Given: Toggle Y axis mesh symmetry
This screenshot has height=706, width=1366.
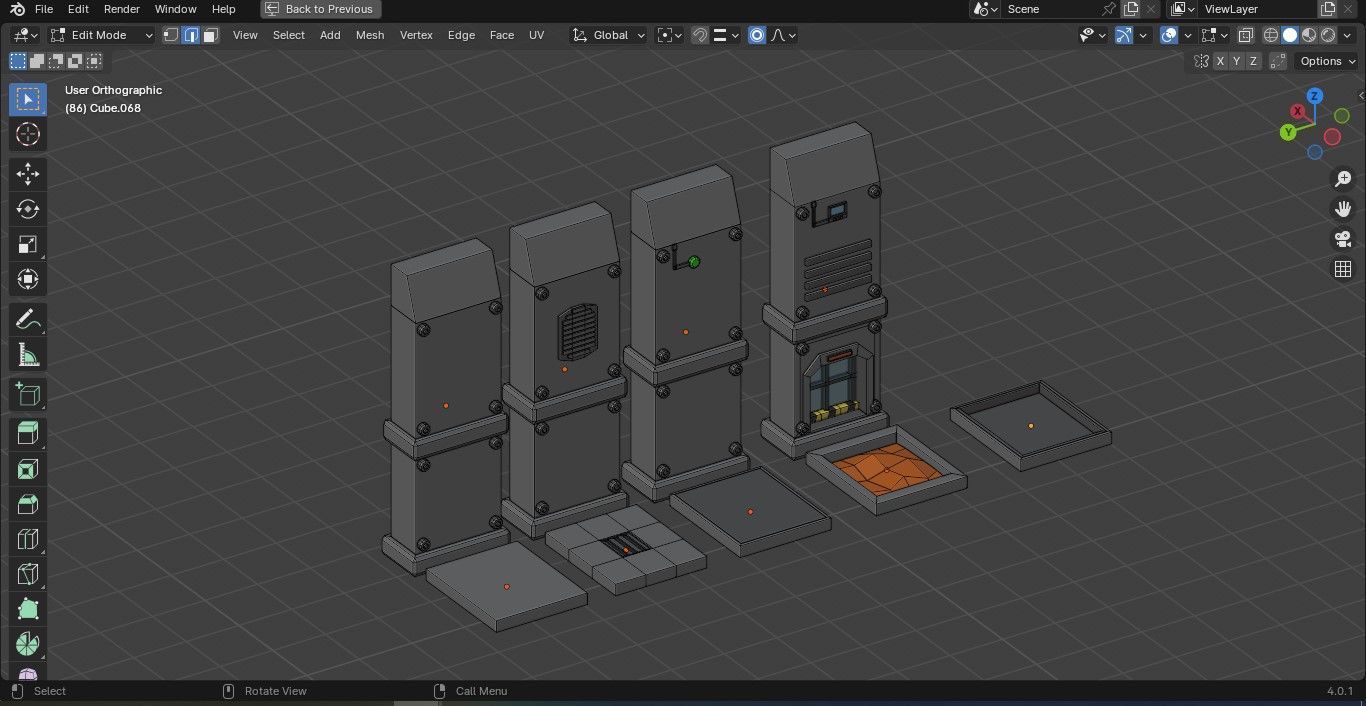Looking at the screenshot, I should point(1237,61).
